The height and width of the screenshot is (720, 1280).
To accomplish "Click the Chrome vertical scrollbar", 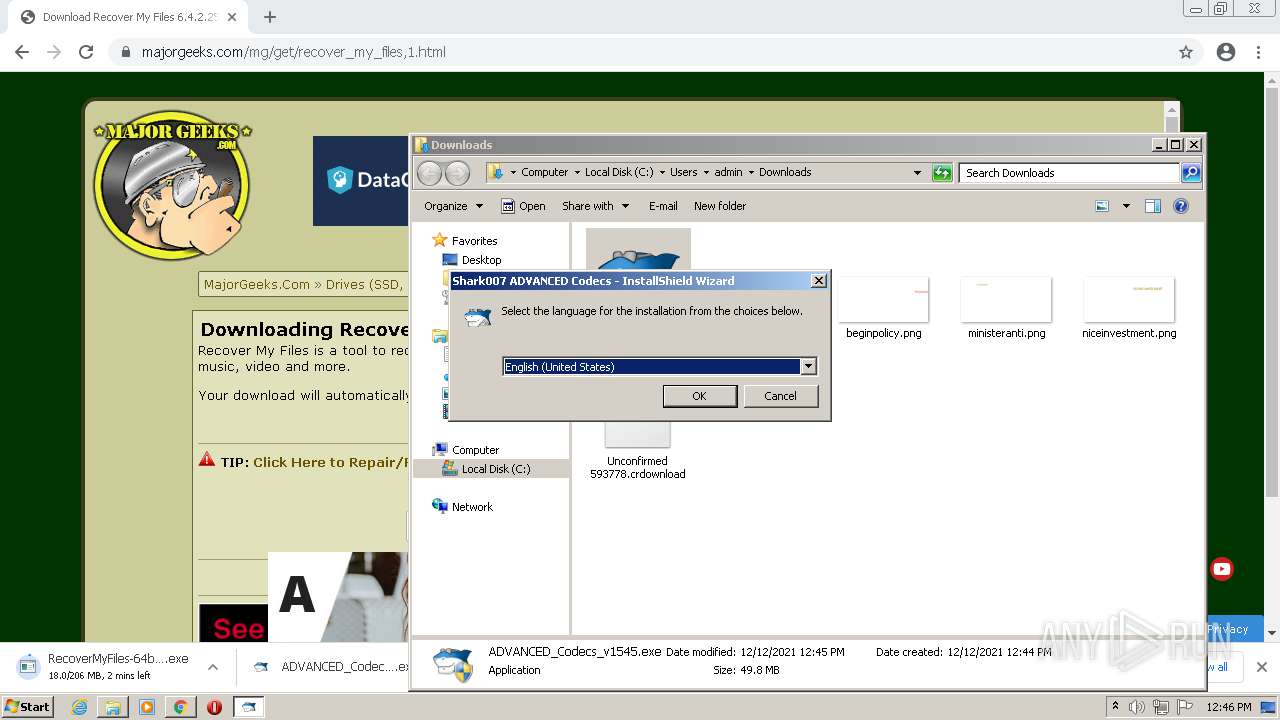I will click(x=1272, y=355).
